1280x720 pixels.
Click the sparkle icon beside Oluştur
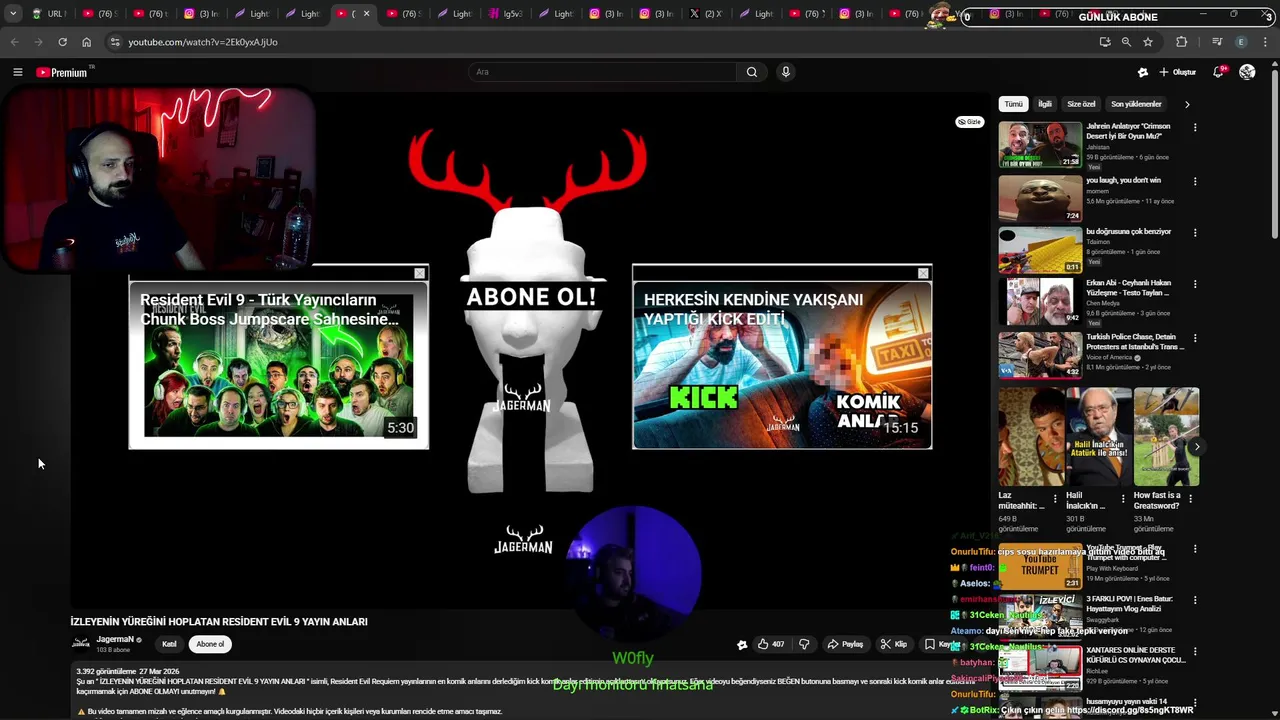1143,72
